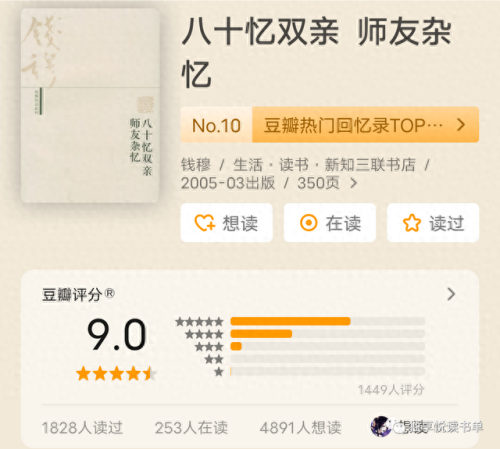Tap the 9.0 rating score
Image resolution: width=500 pixels, height=449 pixels.
click(117, 334)
